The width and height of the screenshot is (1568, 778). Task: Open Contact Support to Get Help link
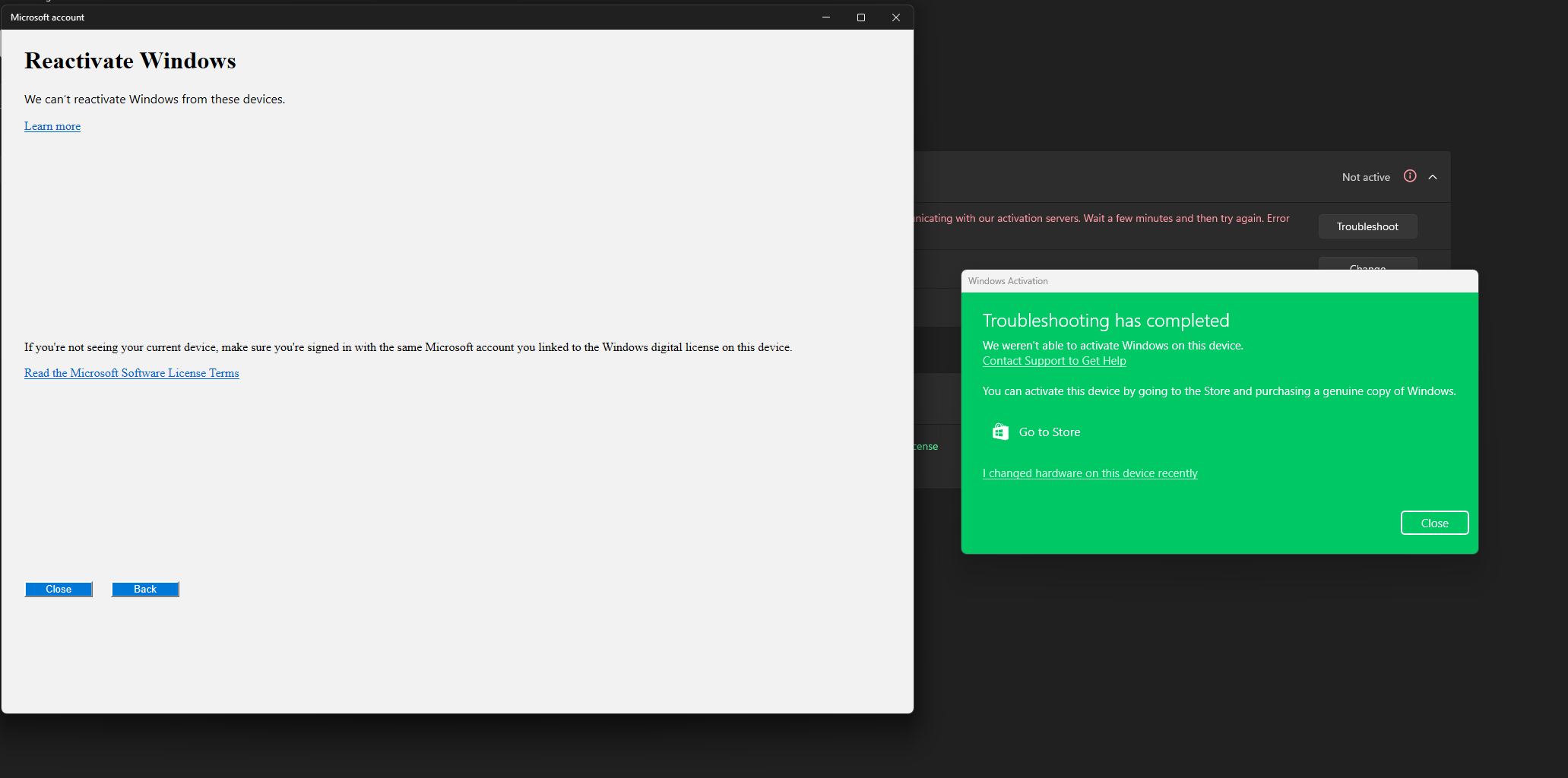[1054, 361]
